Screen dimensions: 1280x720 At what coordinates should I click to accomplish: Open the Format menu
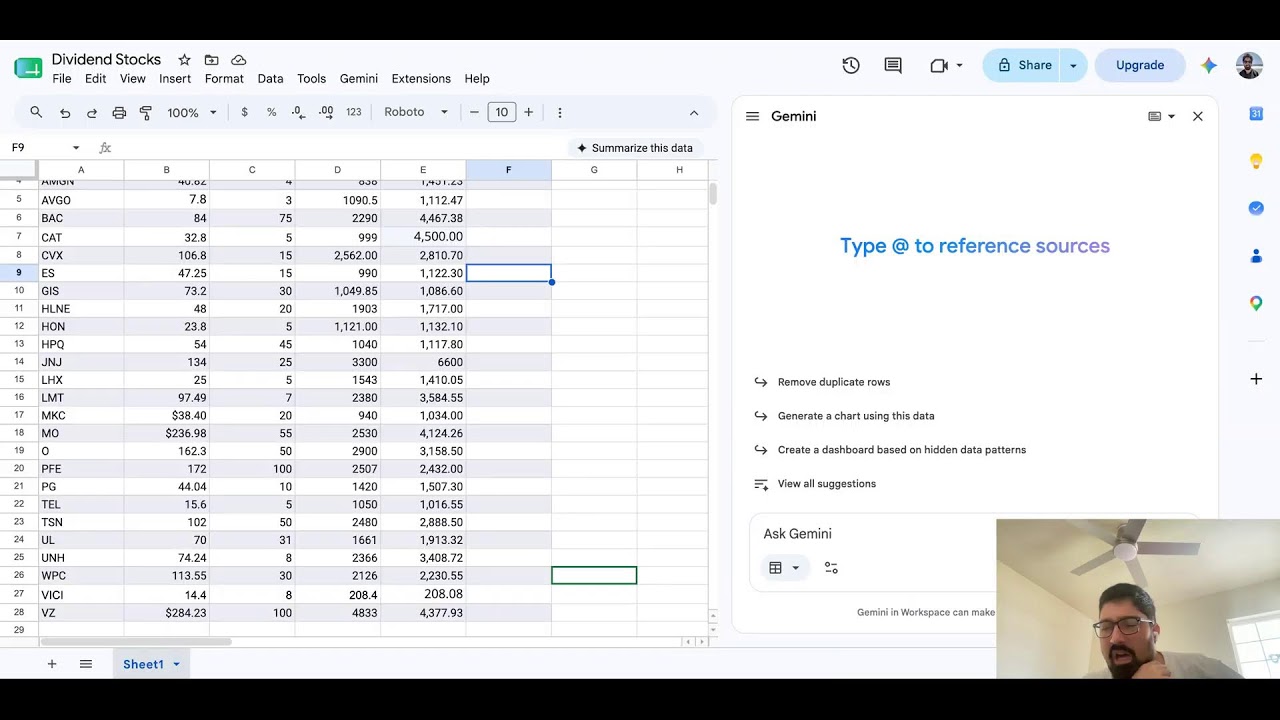point(224,78)
